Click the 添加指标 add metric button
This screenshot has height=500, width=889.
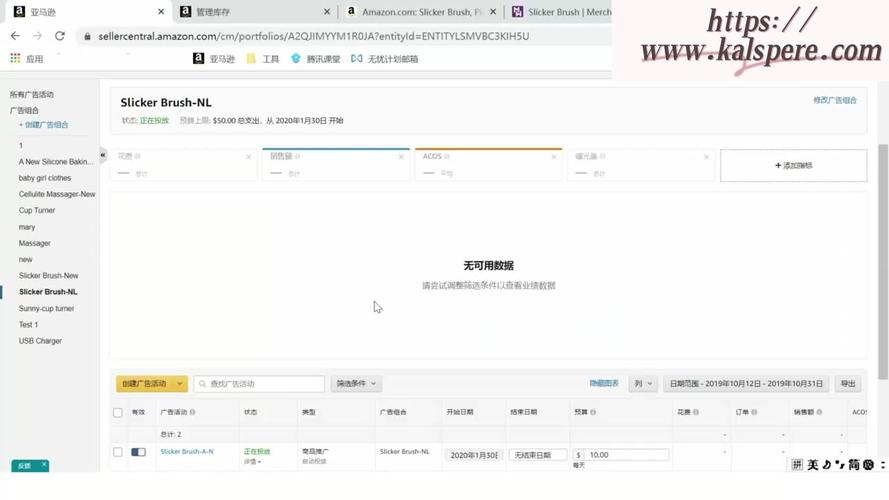(x=793, y=166)
